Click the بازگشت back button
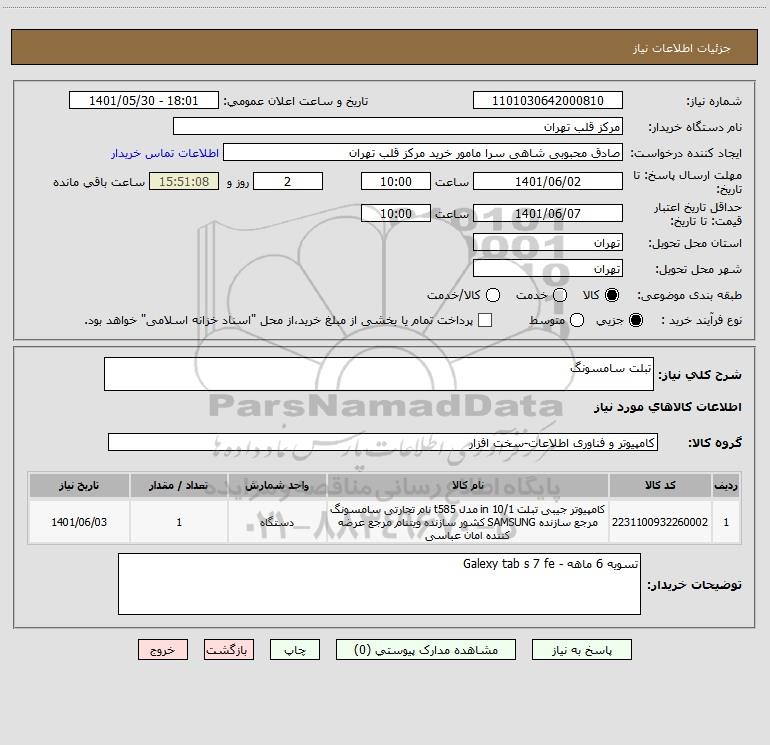Screen dimensions: 770x745 point(229,650)
